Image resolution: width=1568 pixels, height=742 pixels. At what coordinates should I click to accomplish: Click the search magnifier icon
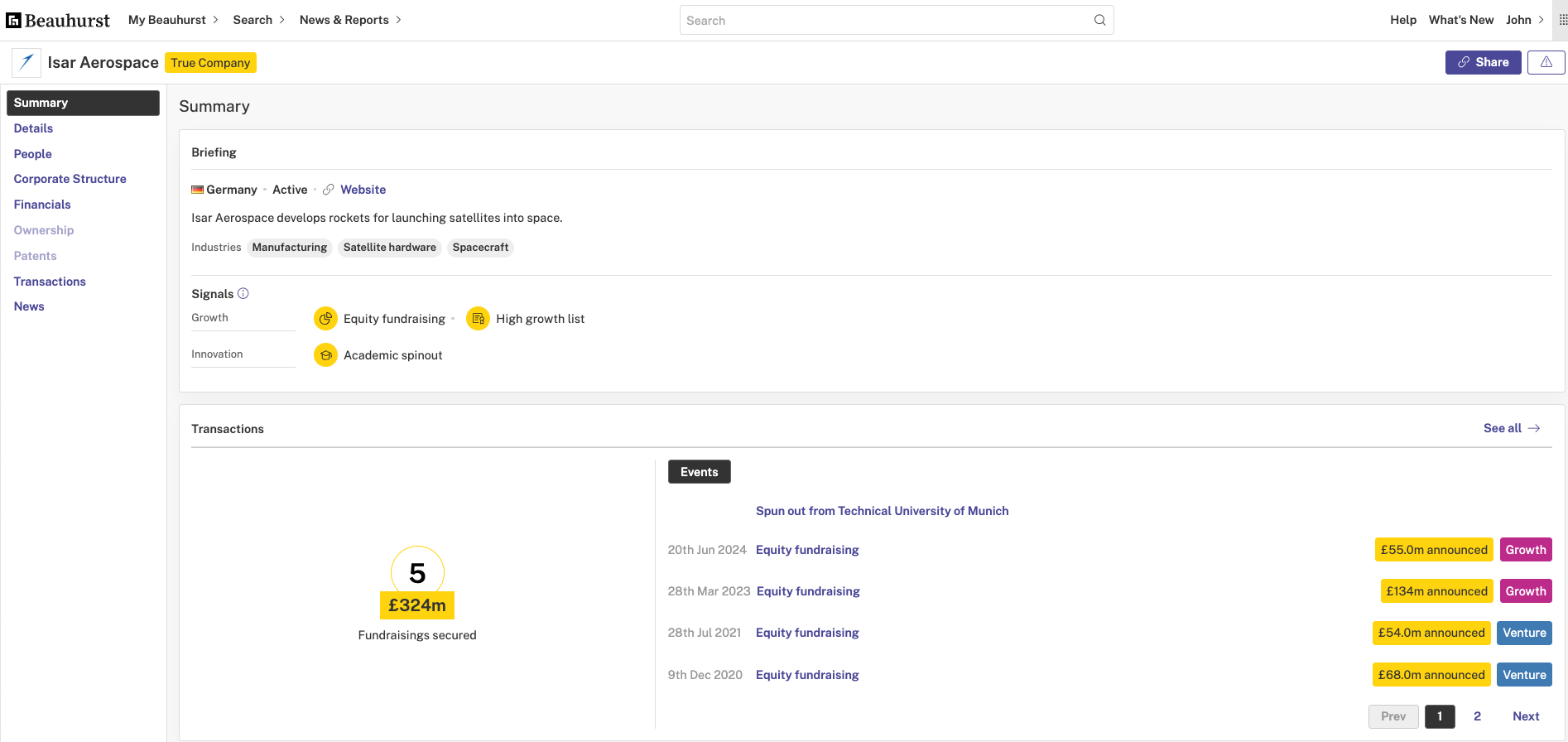1099,20
